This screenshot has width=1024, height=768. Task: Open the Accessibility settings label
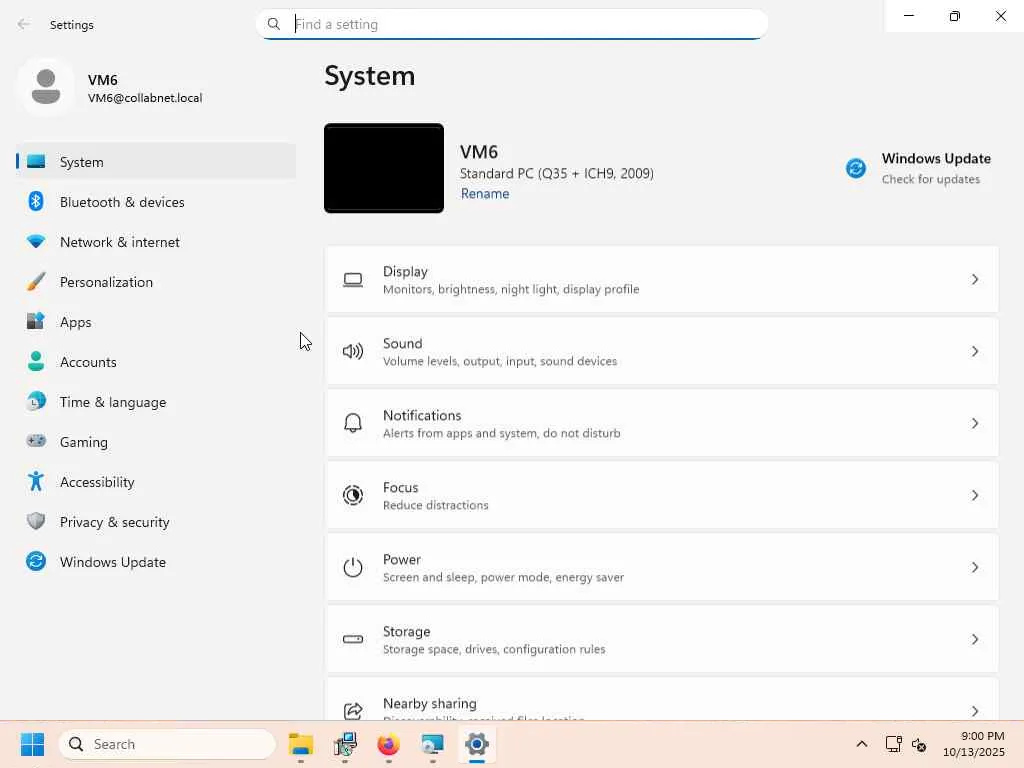click(x=97, y=482)
